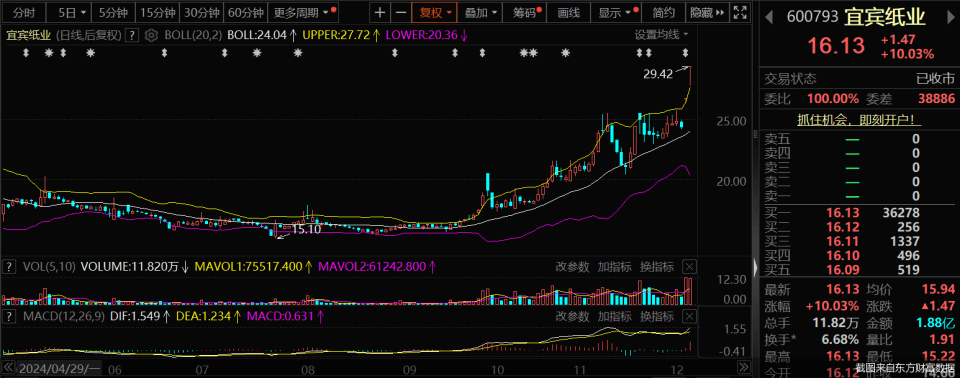Toggle 简约 simple mode
The width and height of the screenshot is (960, 378).
(664, 12)
